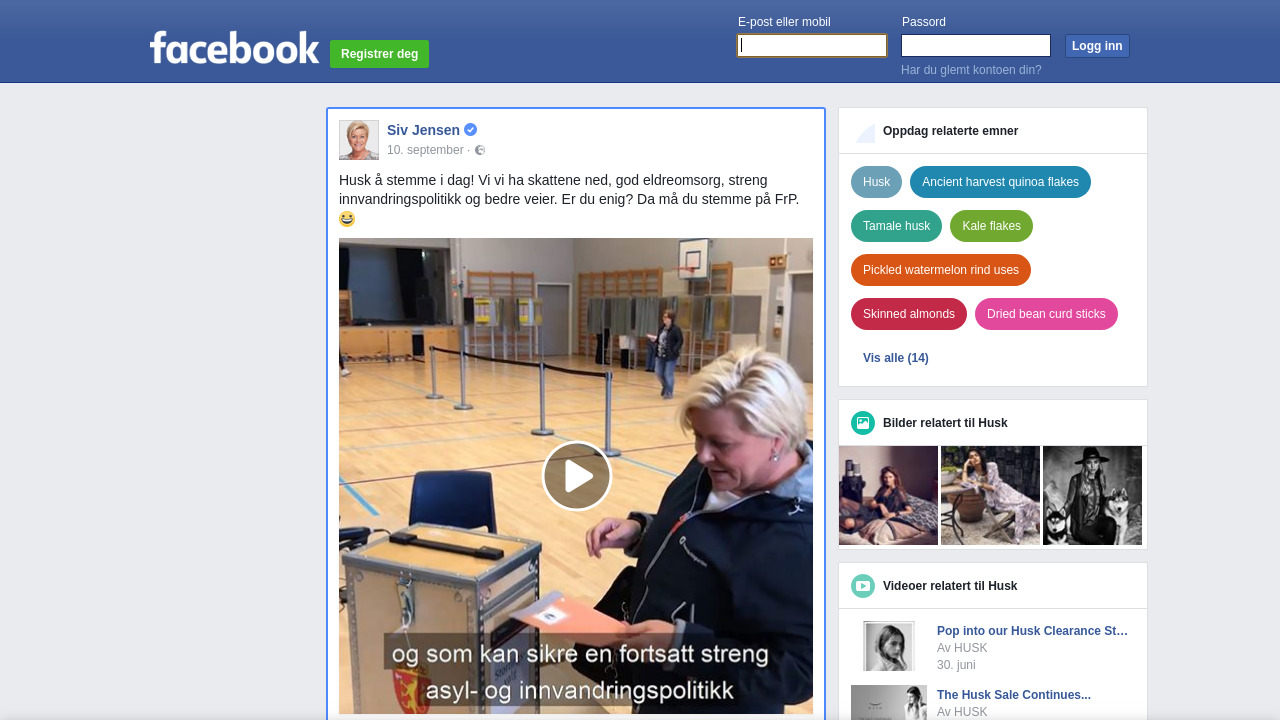This screenshot has height=720, width=1280.
Task: Select the Husk topic tag
Action: pos(876,182)
